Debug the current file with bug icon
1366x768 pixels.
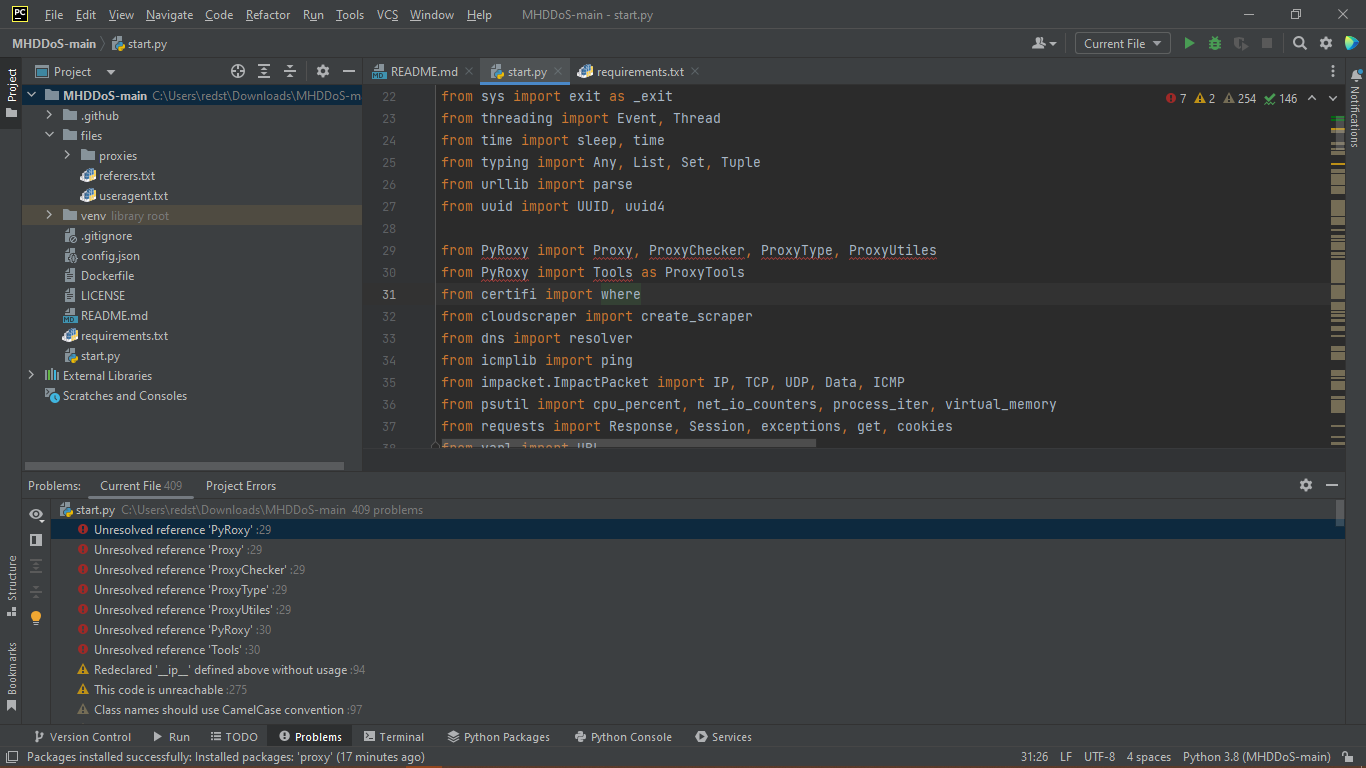click(1215, 43)
